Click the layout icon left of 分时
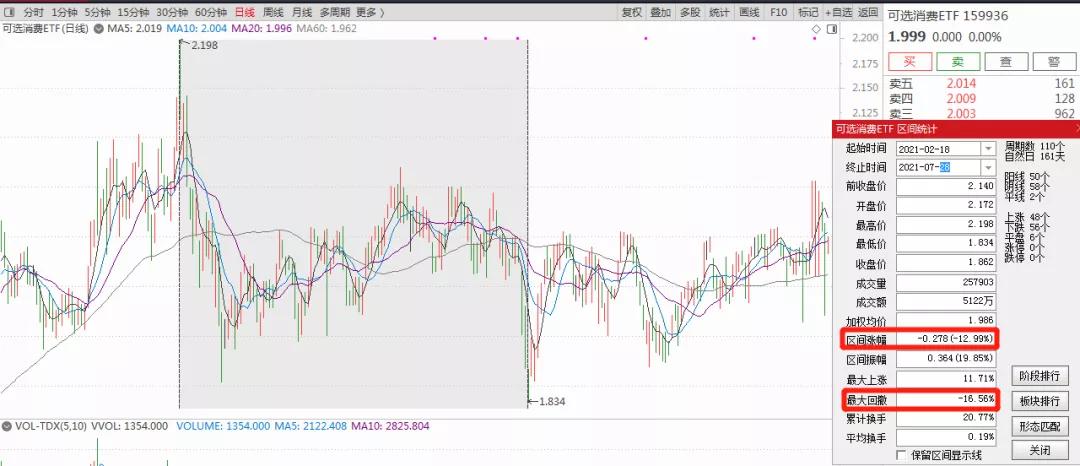Viewport: 1080px width, 466px height. (9, 13)
